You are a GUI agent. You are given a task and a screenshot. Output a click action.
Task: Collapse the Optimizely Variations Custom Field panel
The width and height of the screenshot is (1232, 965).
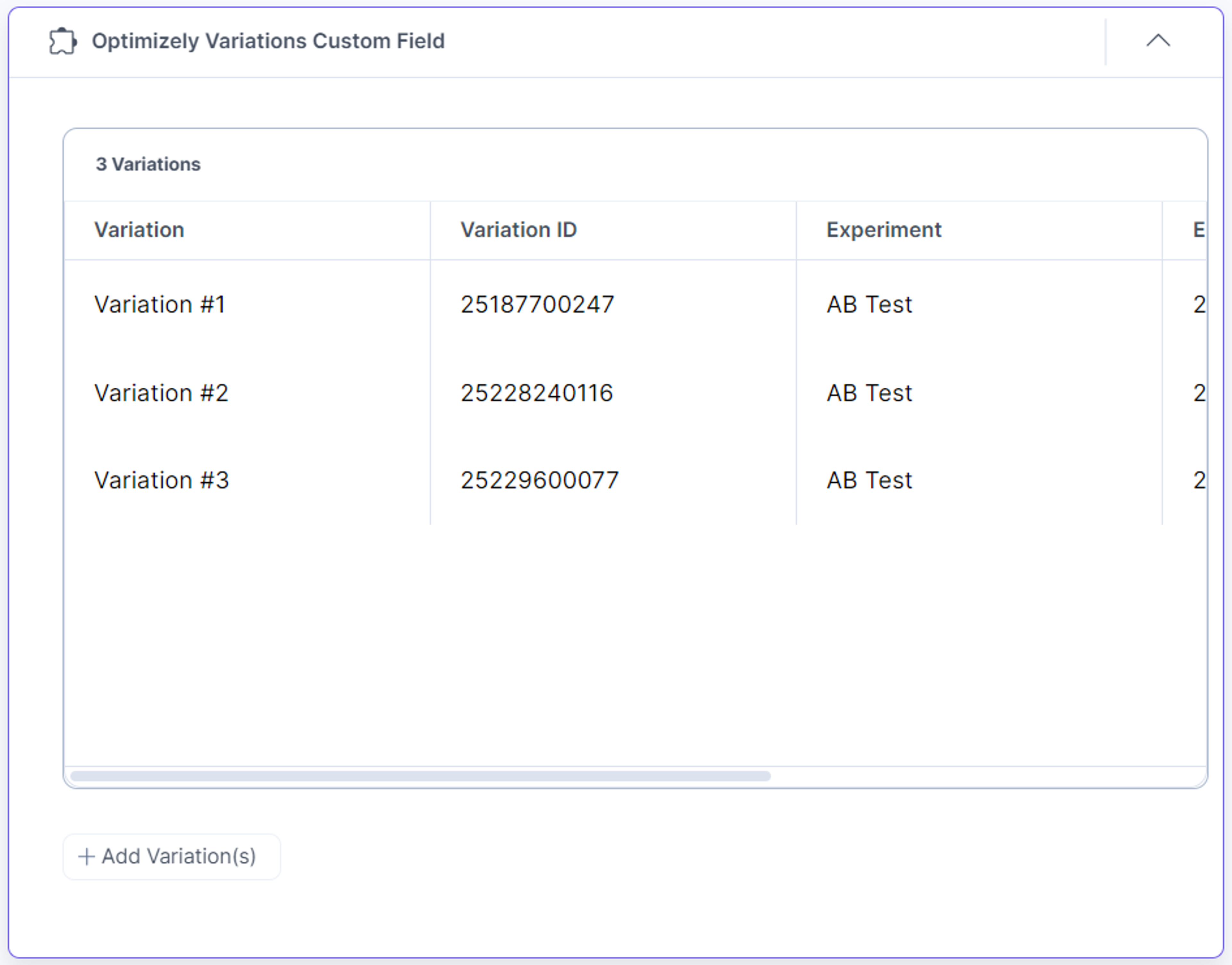point(1158,41)
